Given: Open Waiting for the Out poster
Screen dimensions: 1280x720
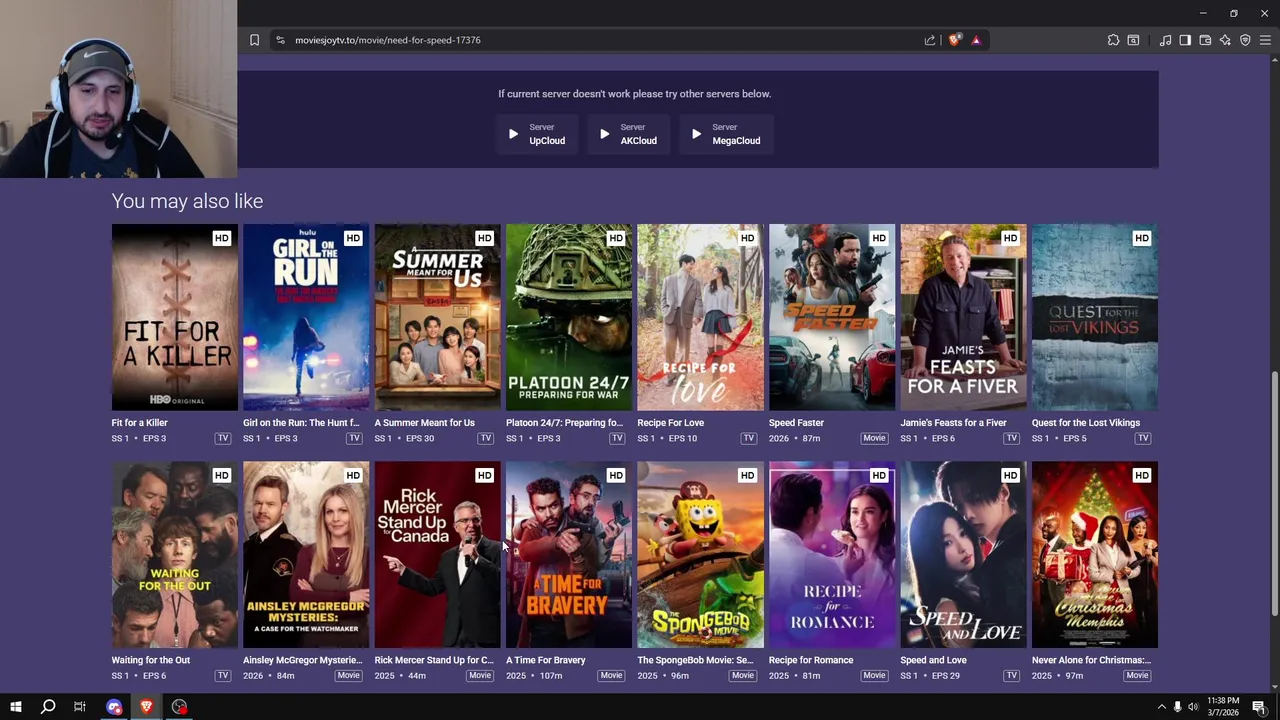Looking at the screenshot, I should point(175,555).
